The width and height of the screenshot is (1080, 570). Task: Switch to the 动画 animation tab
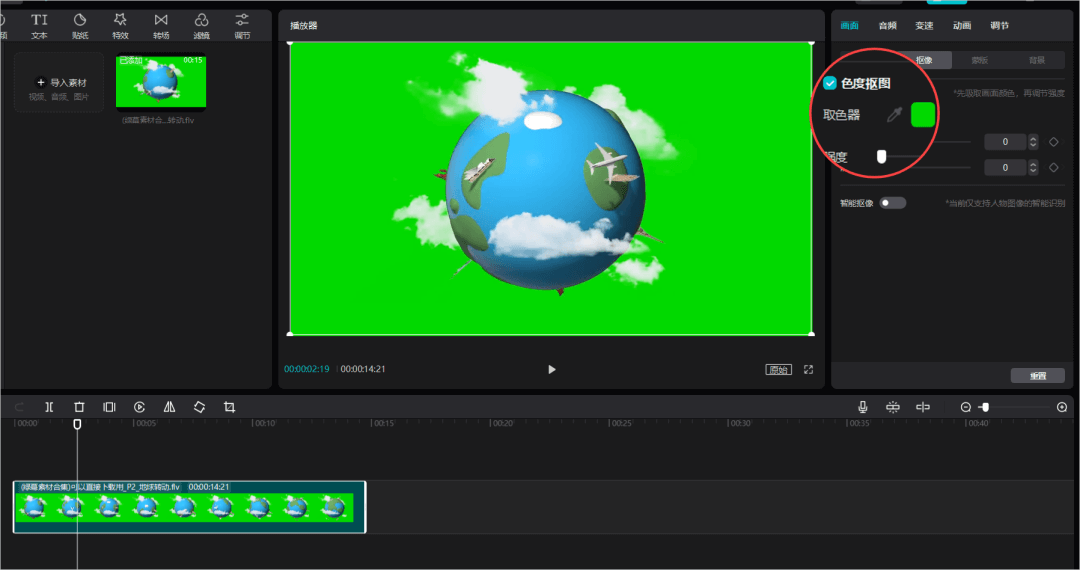[x=962, y=25]
